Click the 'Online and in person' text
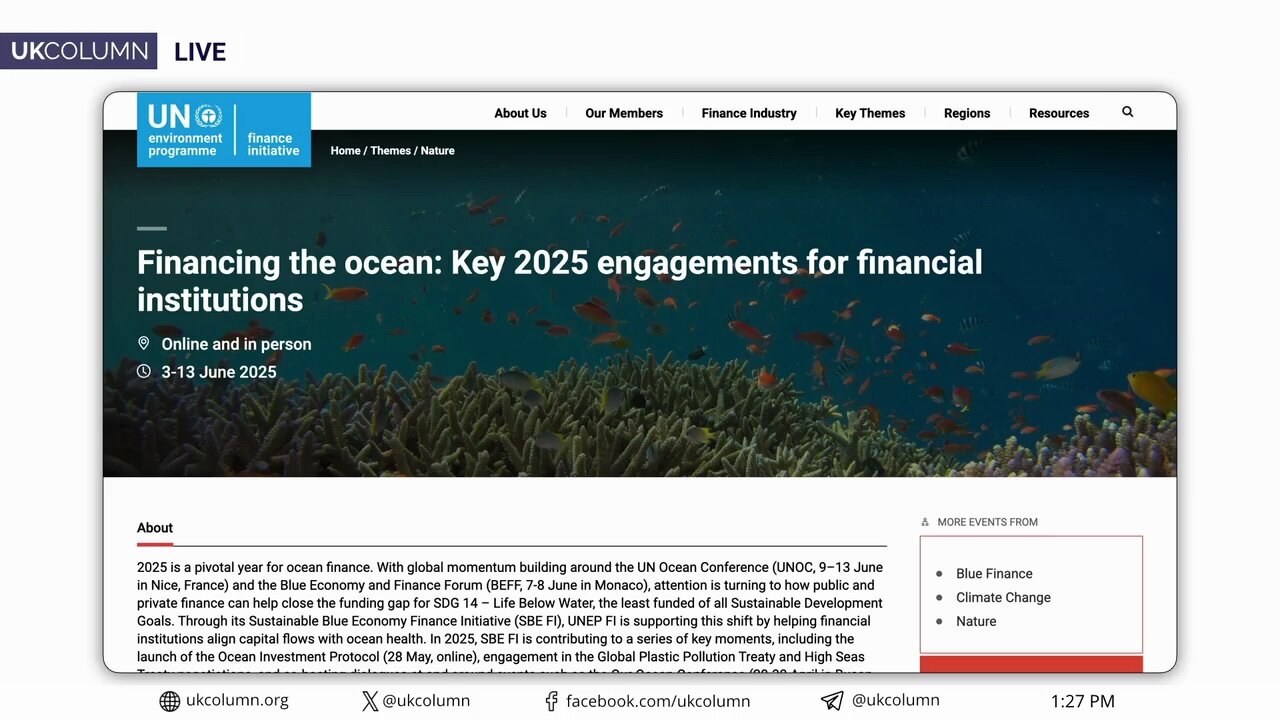Viewport: 1280px width, 720px height. point(237,344)
